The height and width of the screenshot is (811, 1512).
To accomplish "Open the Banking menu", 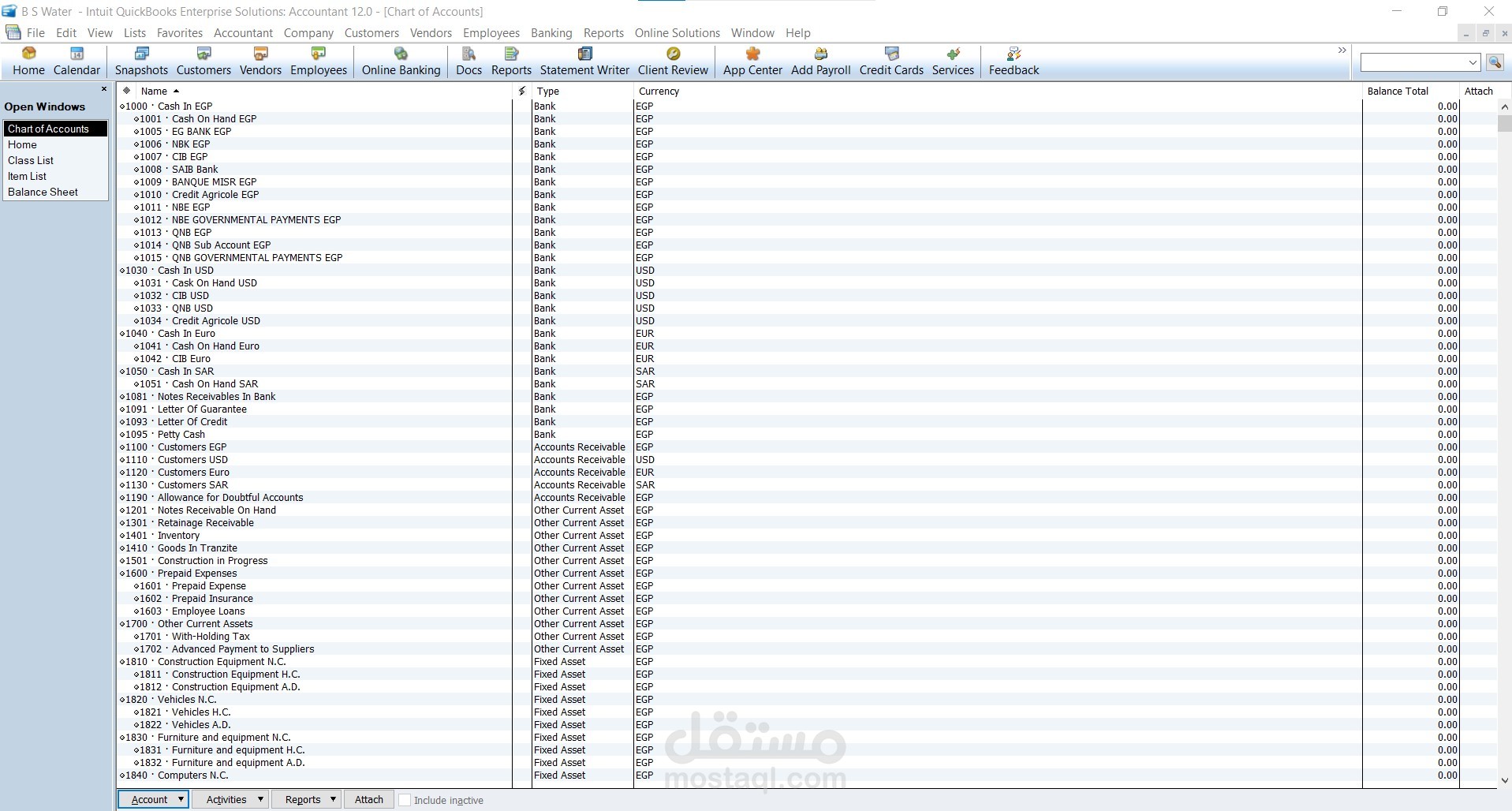I will coord(551,33).
